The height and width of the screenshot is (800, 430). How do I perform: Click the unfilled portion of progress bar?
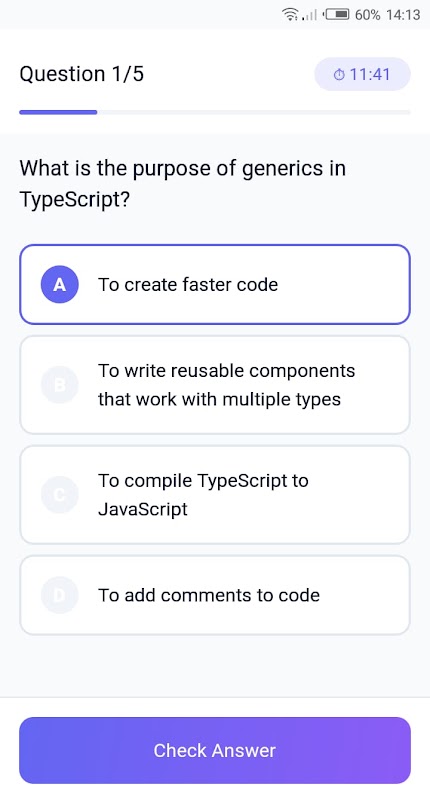pyautogui.click(x=254, y=112)
